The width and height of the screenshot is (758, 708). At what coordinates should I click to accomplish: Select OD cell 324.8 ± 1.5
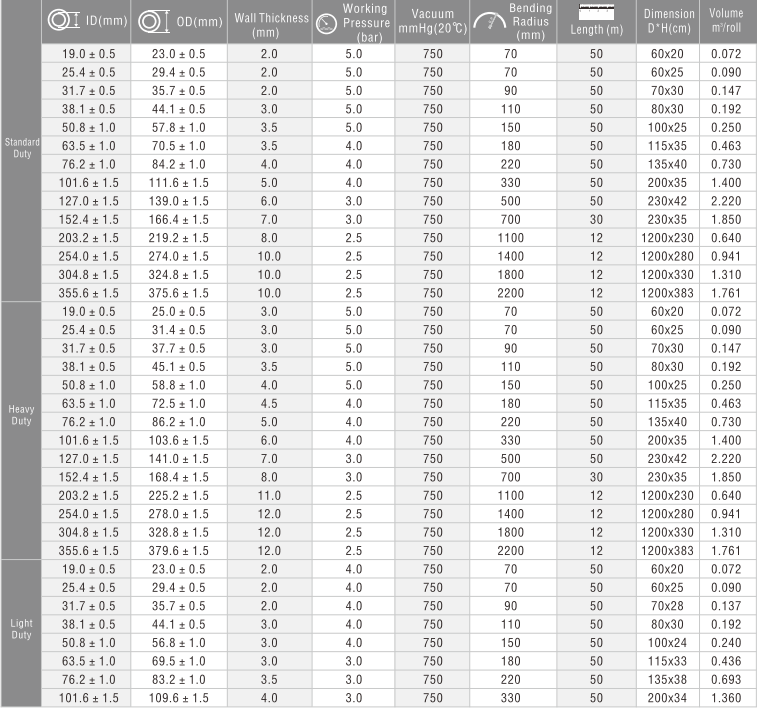click(x=178, y=275)
